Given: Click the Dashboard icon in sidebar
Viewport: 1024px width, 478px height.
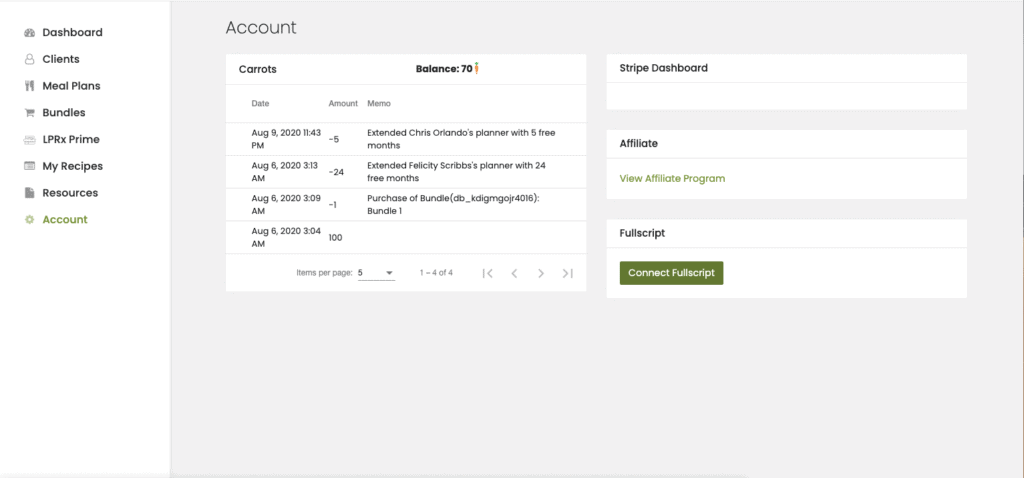Looking at the screenshot, I should (30, 33).
